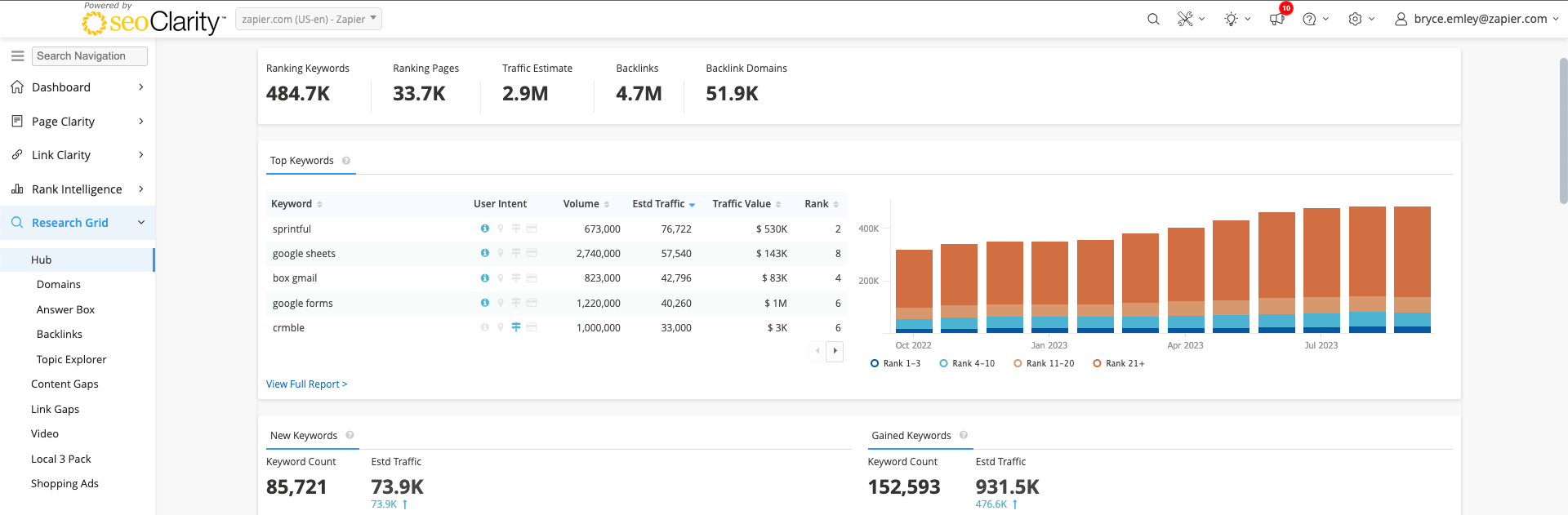Viewport: 1568px width, 515px height.
Task: Click the Search Navigation input field
Action: coord(90,56)
